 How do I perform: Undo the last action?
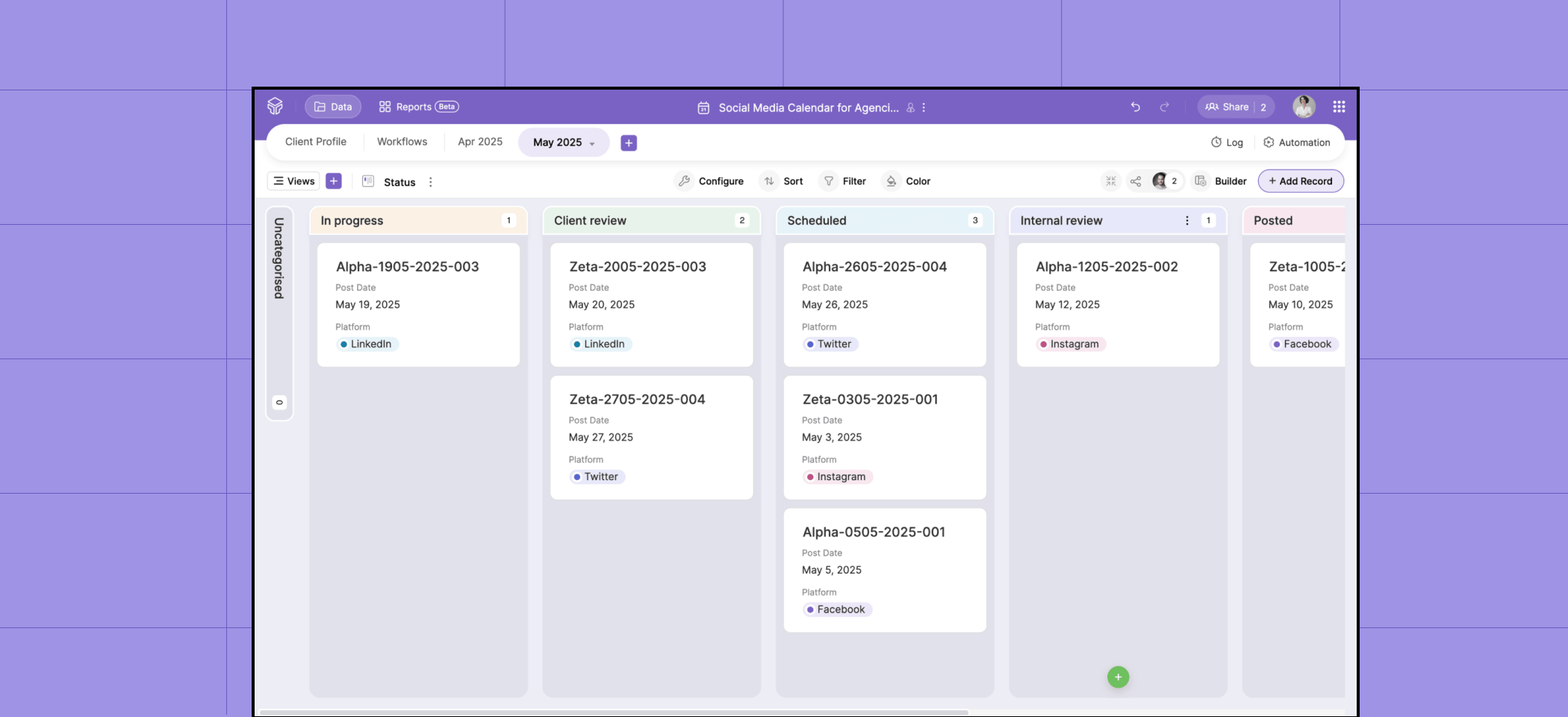pos(1135,107)
